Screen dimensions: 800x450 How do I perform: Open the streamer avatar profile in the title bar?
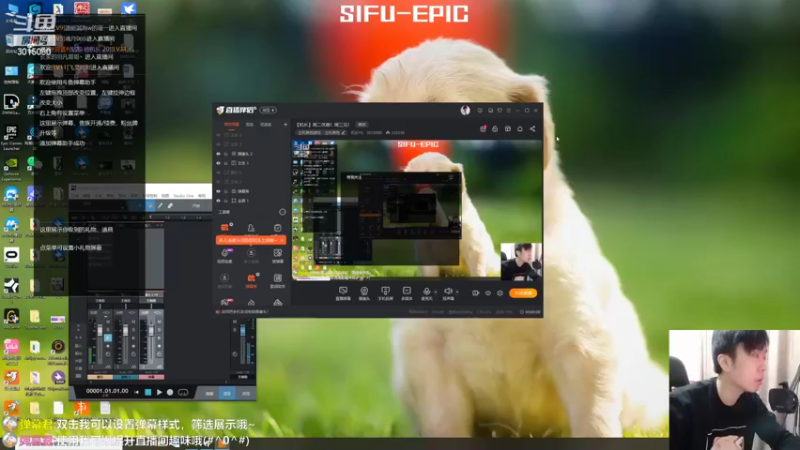click(465, 110)
